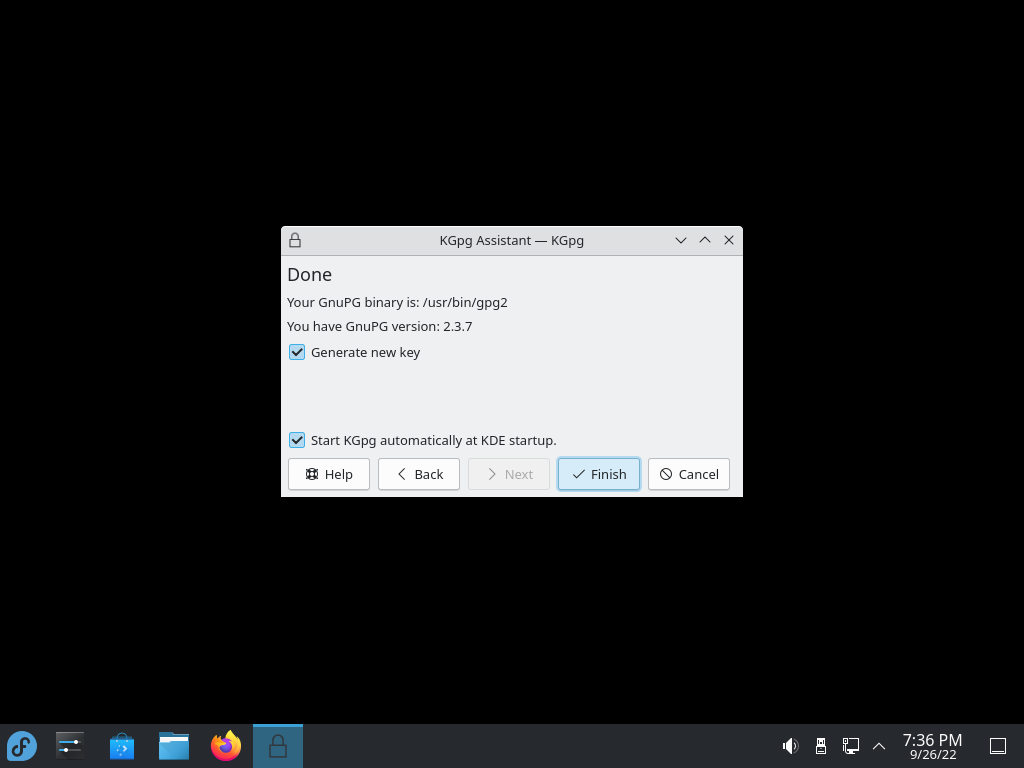This screenshot has height=768, width=1024.
Task: Launch Firefox from the taskbar
Action: (x=226, y=746)
